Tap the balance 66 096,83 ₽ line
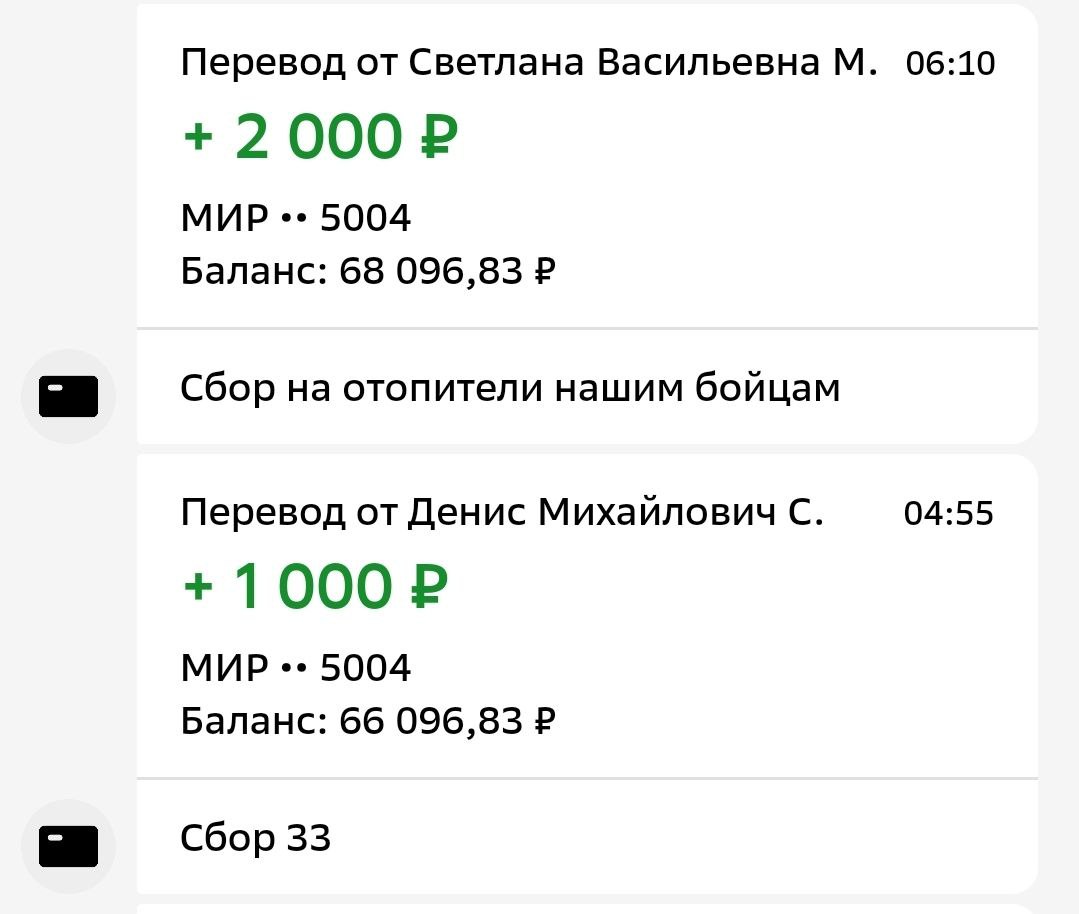The width and height of the screenshot is (1079, 914). (368, 721)
